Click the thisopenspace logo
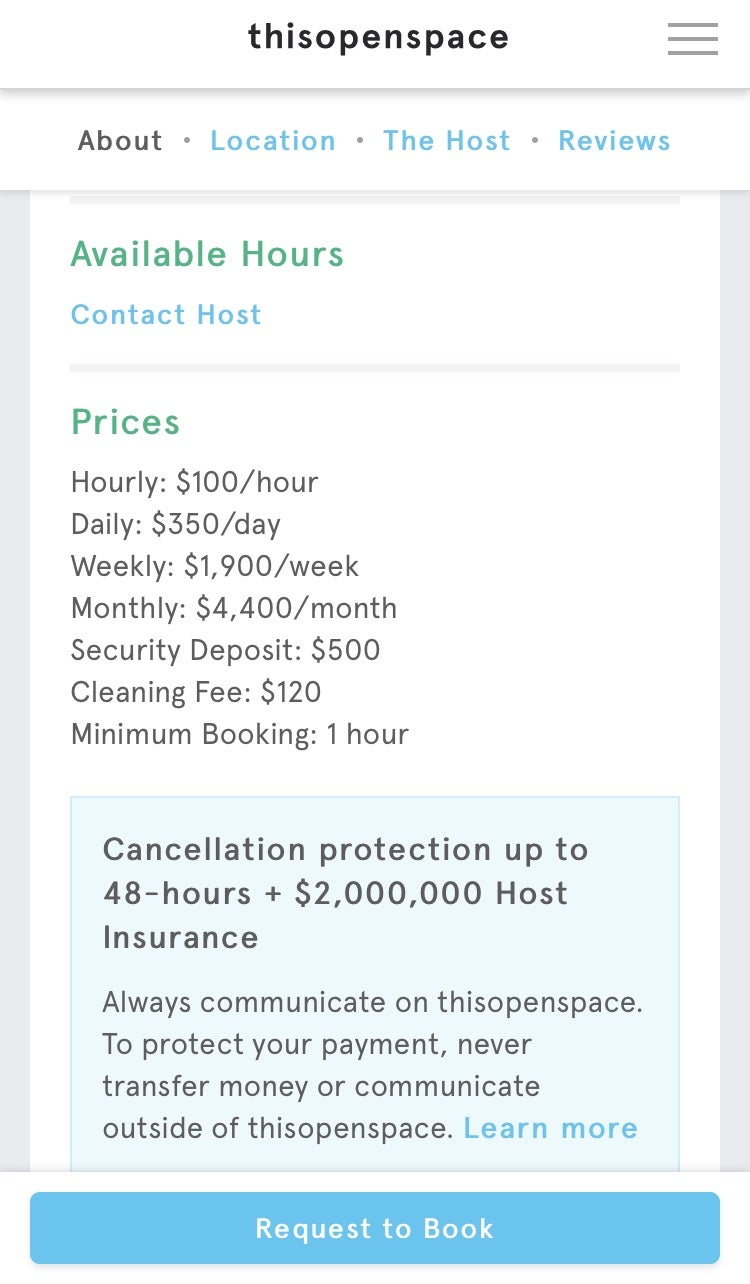 [378, 38]
